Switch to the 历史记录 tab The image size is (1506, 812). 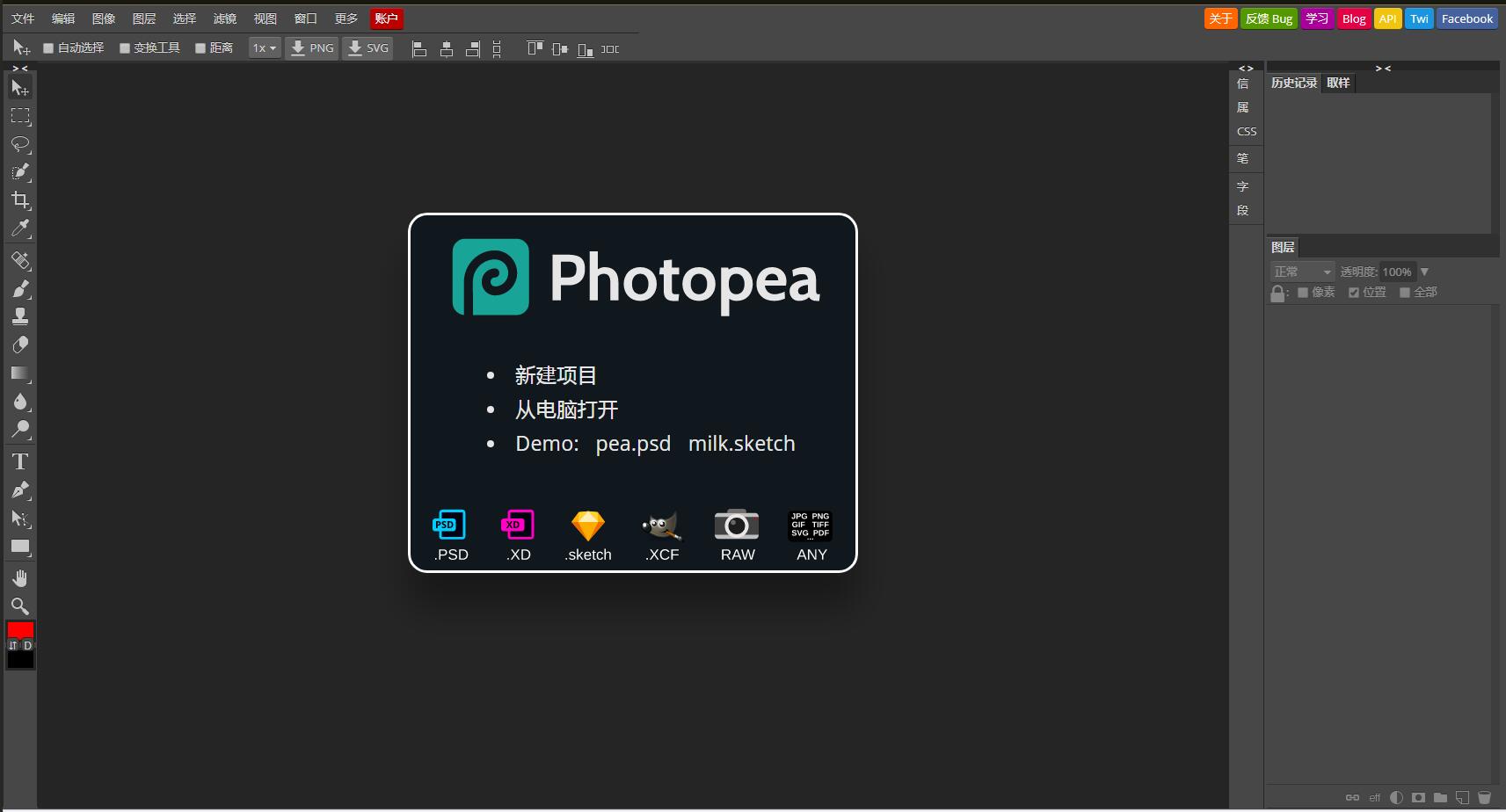point(1294,83)
